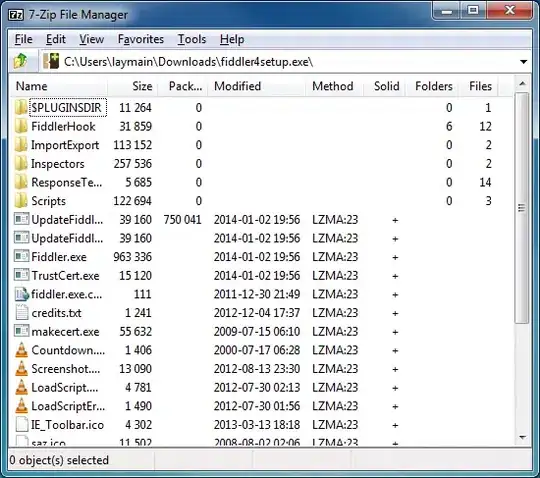Sort by the Packed Size column header

tap(183, 86)
